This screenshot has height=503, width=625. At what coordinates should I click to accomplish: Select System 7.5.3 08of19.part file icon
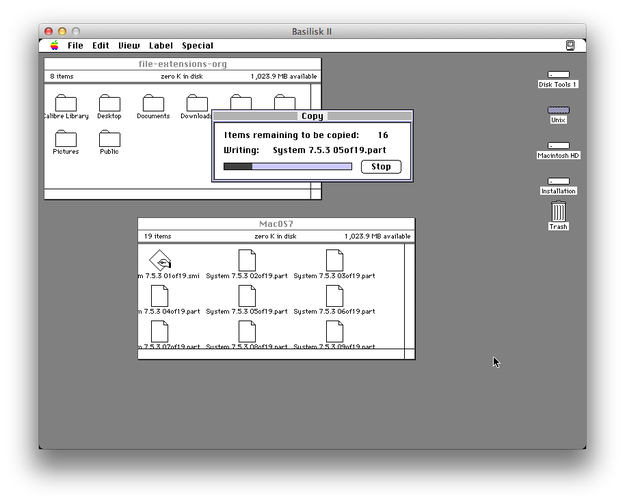point(247,331)
